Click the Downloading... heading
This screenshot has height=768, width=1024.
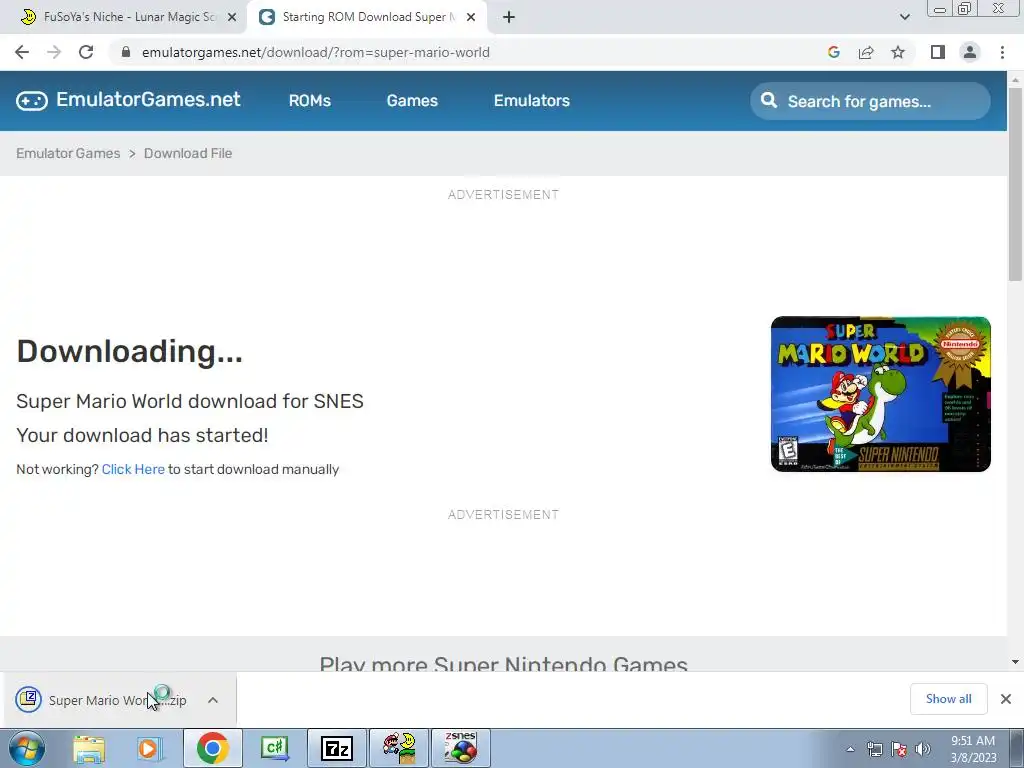pyautogui.click(x=129, y=351)
